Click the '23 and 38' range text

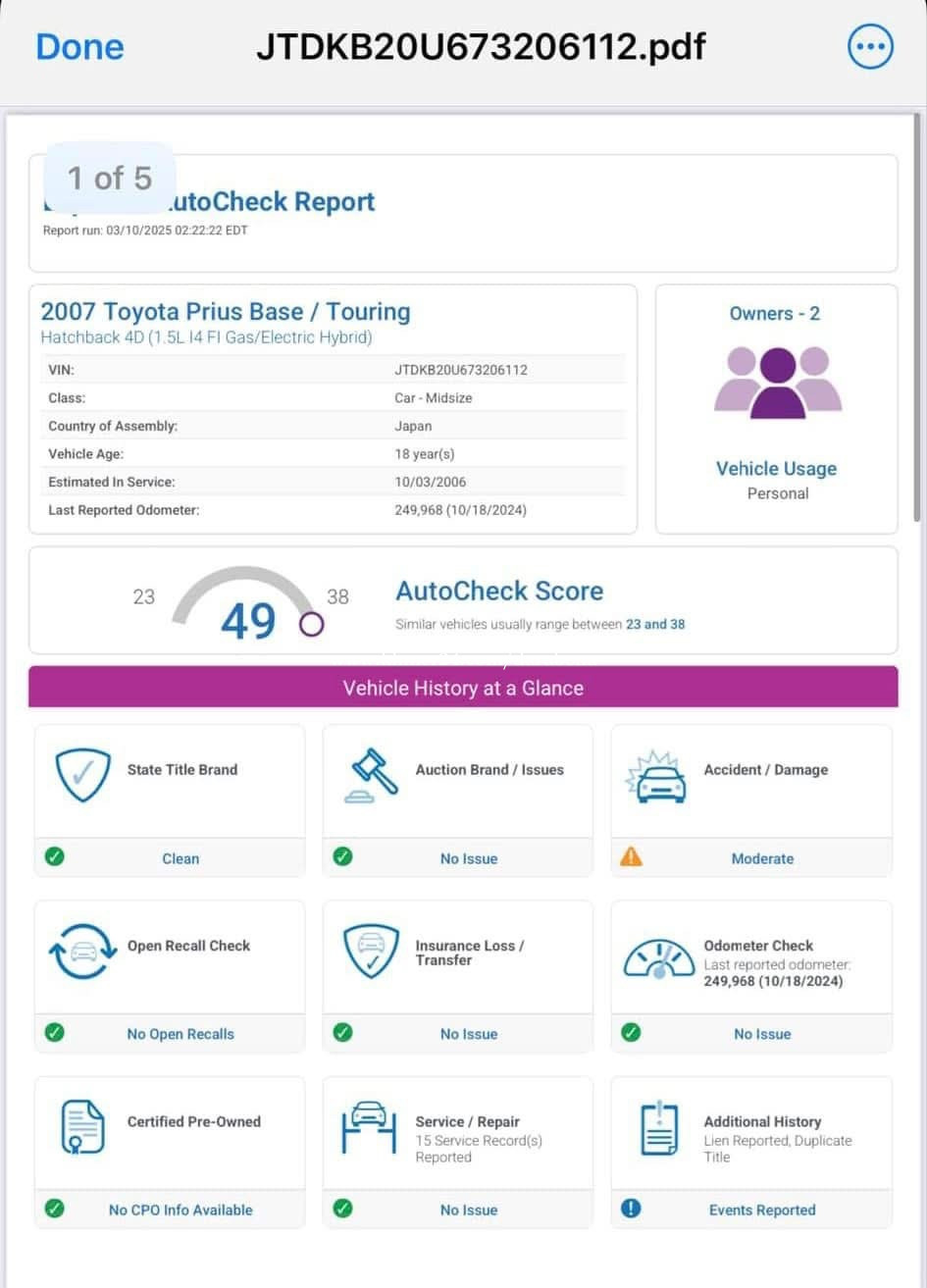click(x=655, y=624)
